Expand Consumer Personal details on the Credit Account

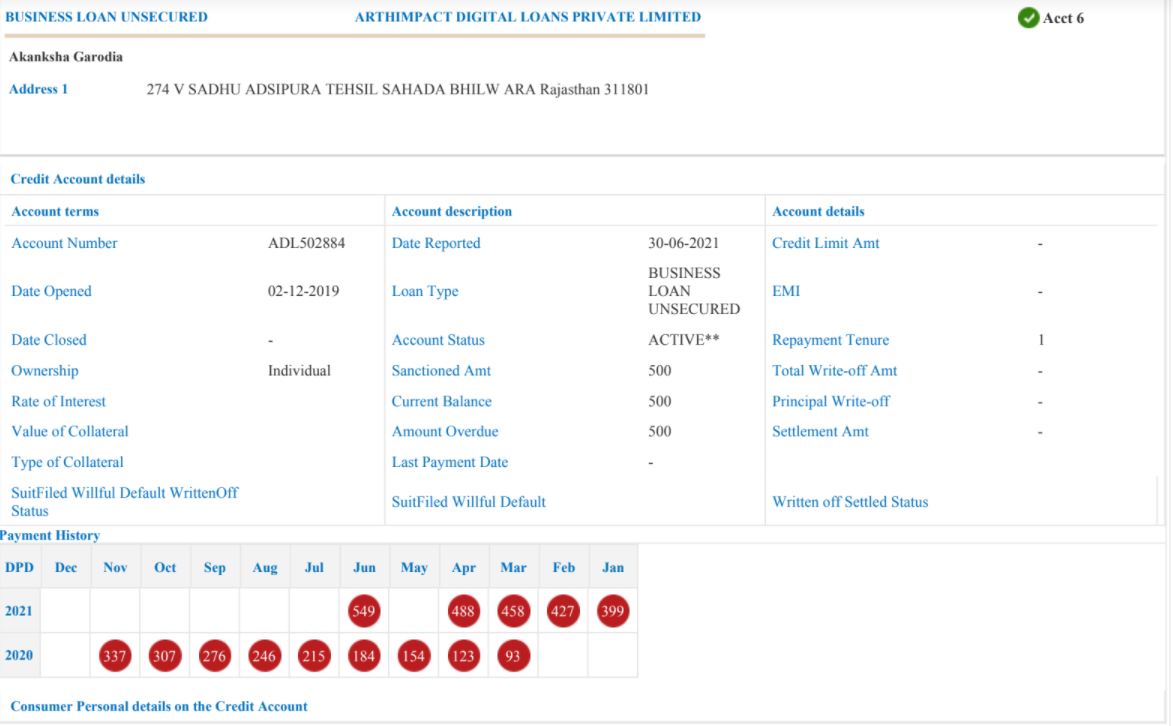pos(158,706)
